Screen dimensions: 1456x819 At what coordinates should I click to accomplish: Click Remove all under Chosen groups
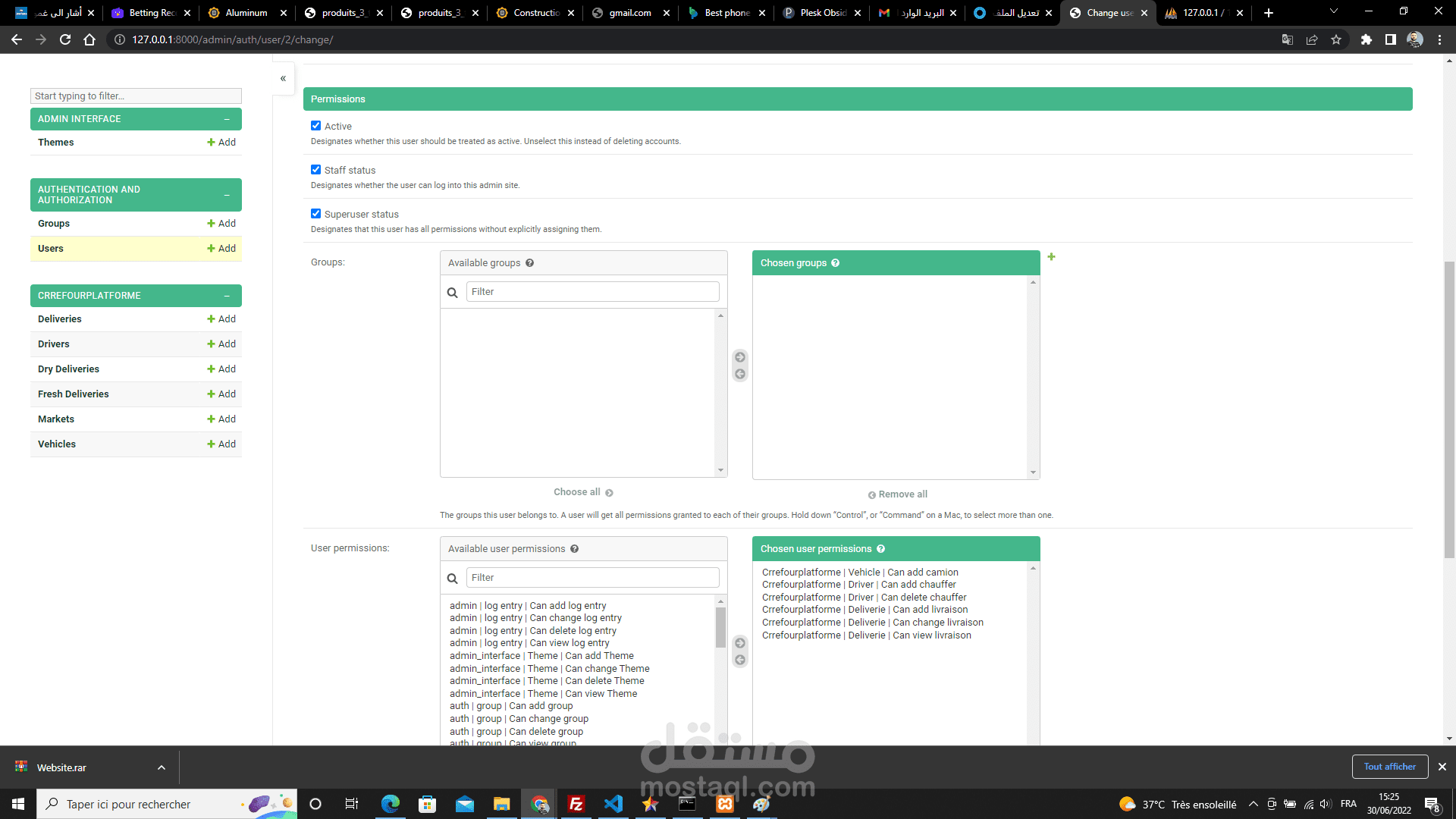897,494
